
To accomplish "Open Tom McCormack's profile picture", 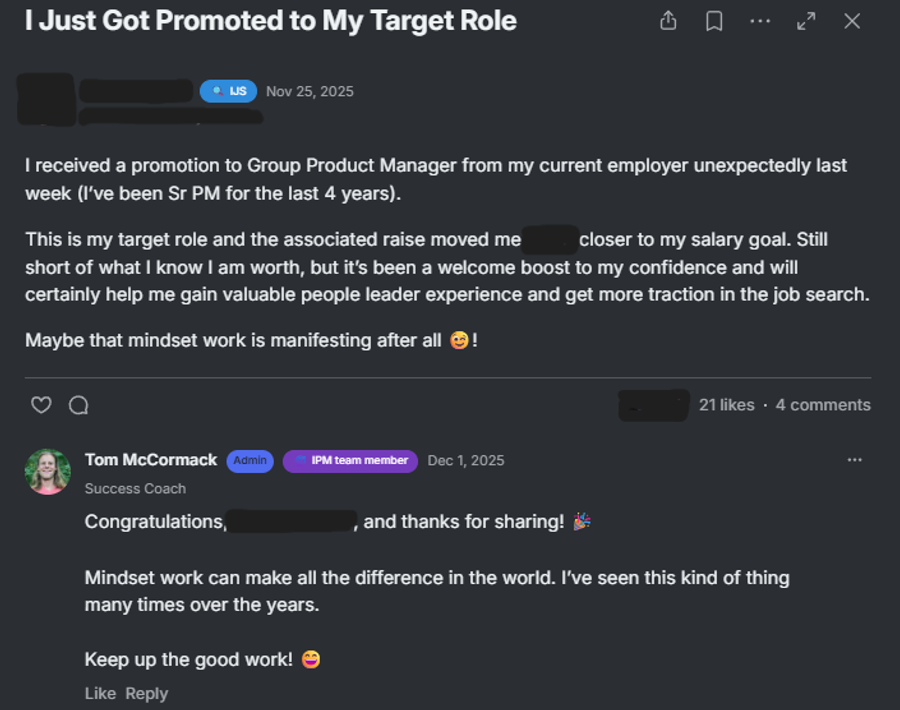I will (x=48, y=472).
